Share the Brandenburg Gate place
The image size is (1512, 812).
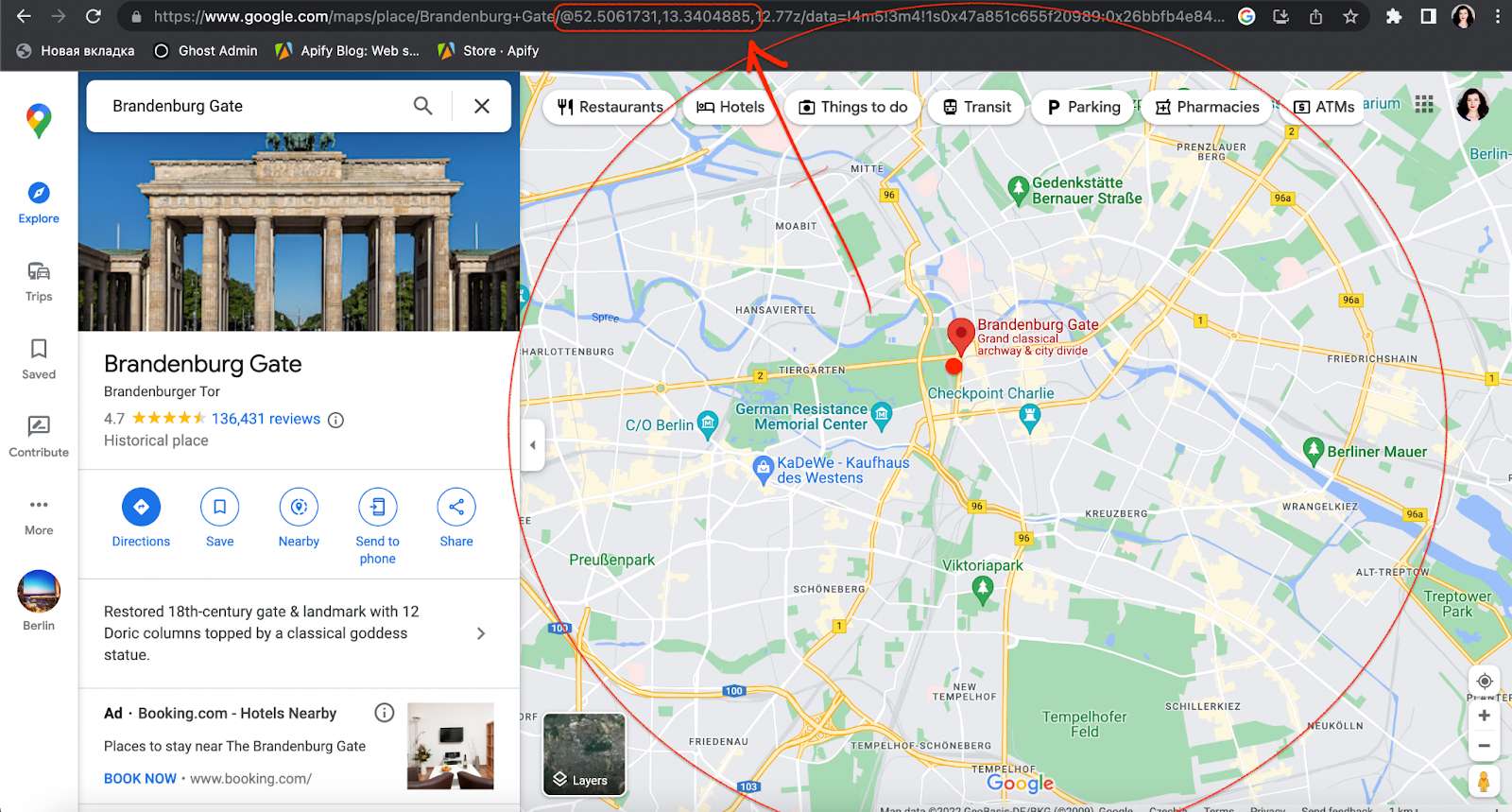click(x=456, y=518)
